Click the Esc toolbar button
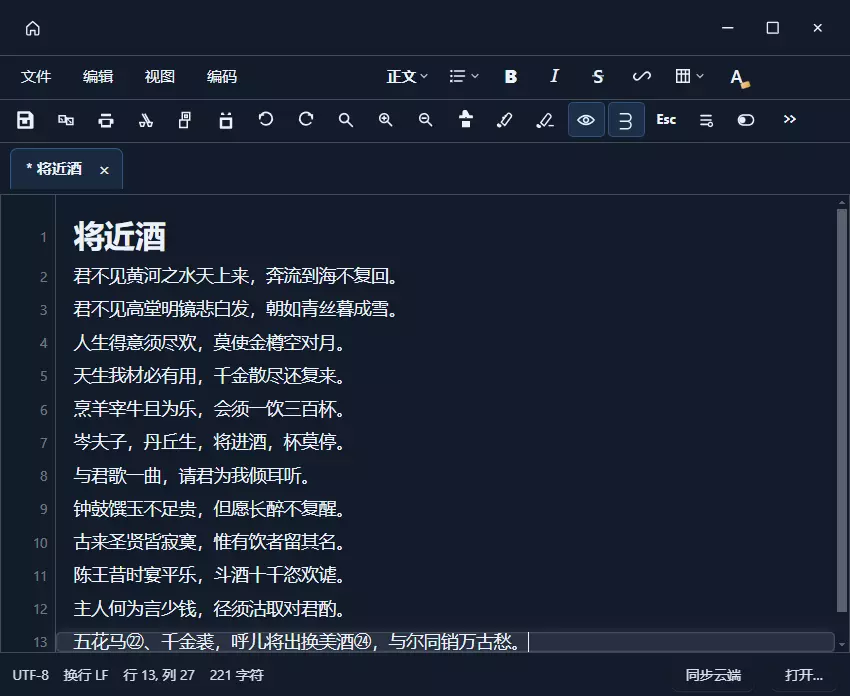Viewport: 850px width, 696px height. click(666, 119)
